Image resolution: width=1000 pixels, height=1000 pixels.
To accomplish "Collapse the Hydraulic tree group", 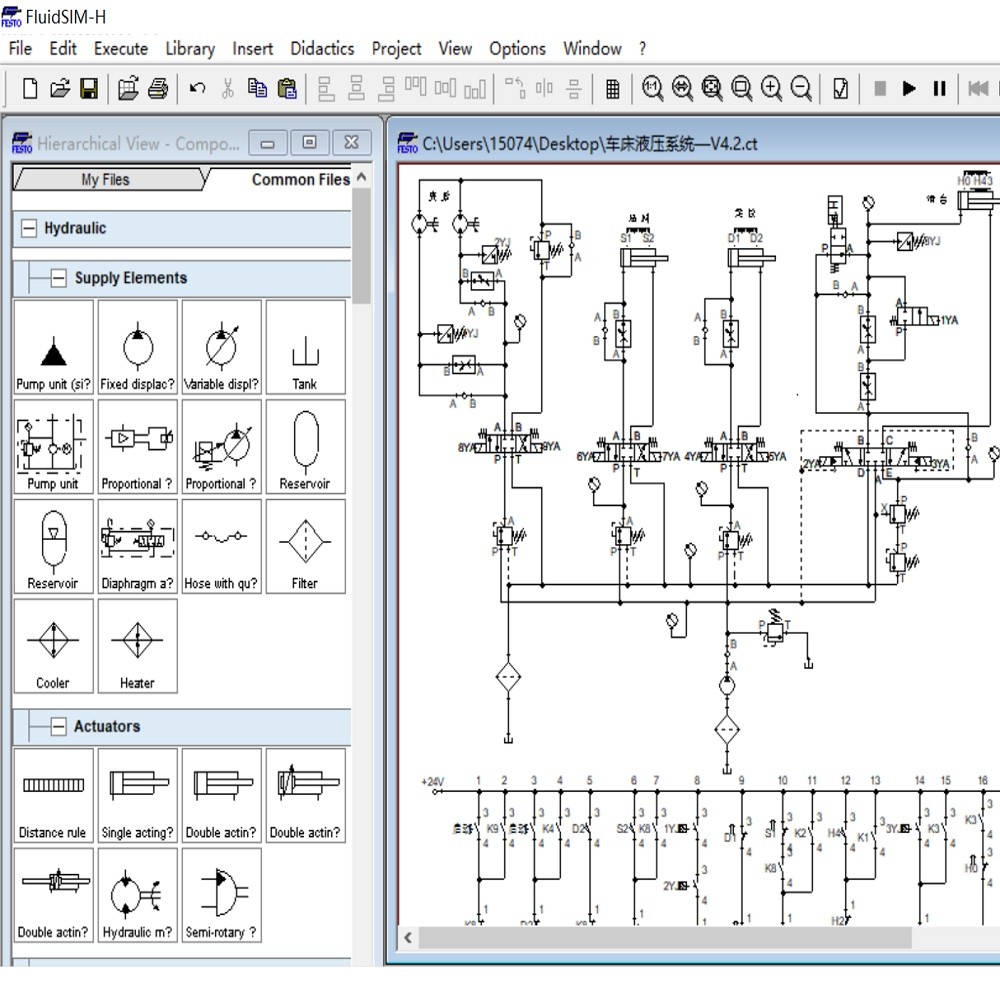I will pos(28,229).
